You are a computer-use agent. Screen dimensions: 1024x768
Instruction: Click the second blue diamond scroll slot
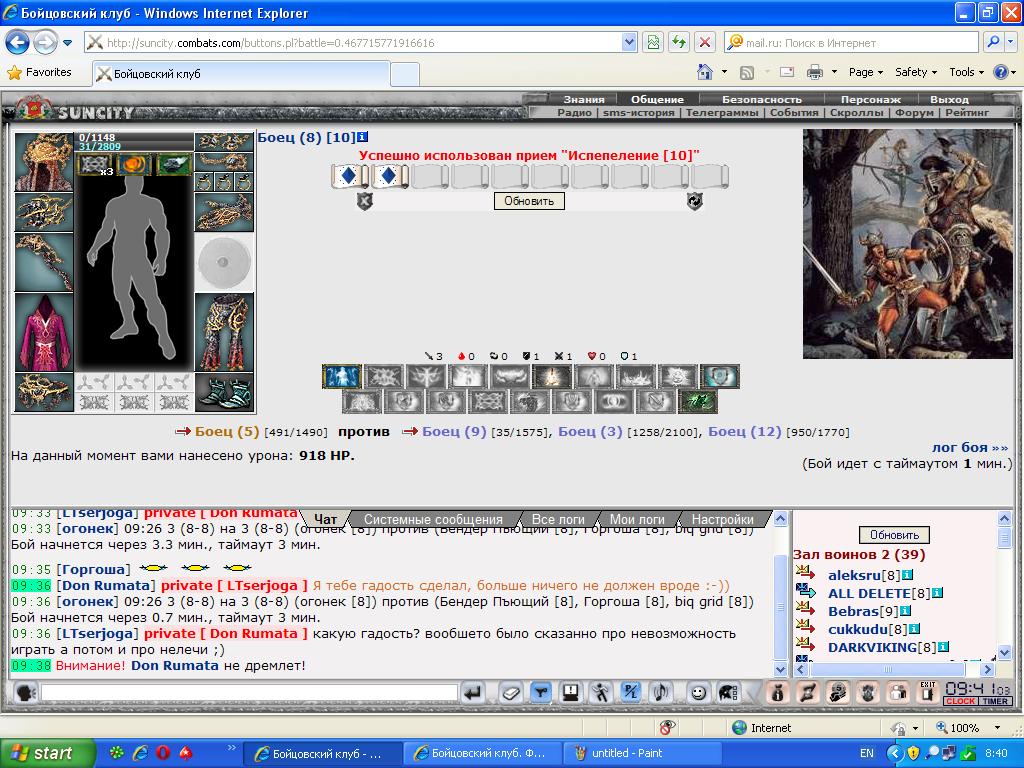(x=390, y=176)
